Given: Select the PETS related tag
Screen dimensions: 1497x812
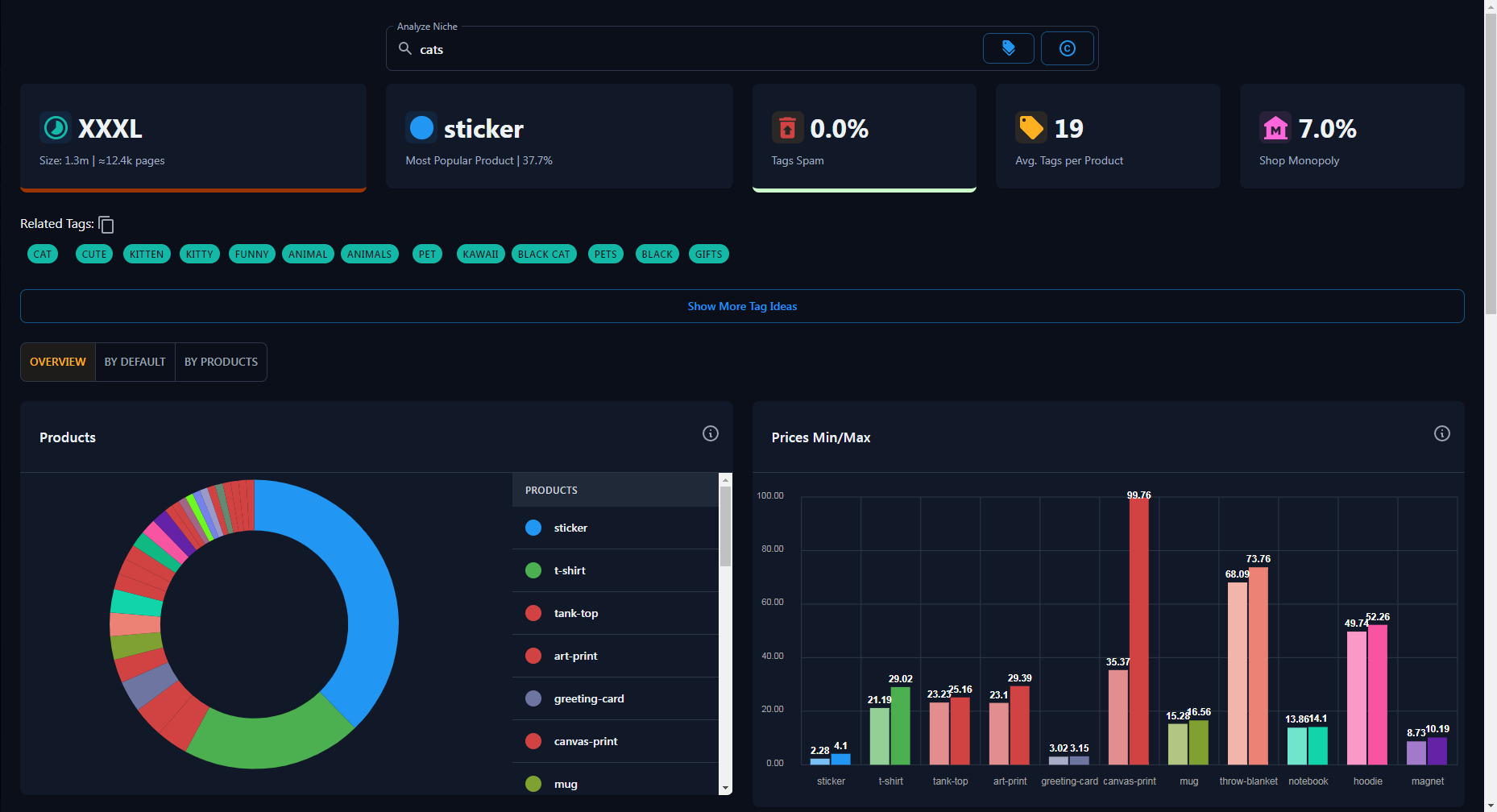Looking at the screenshot, I should click(606, 255).
